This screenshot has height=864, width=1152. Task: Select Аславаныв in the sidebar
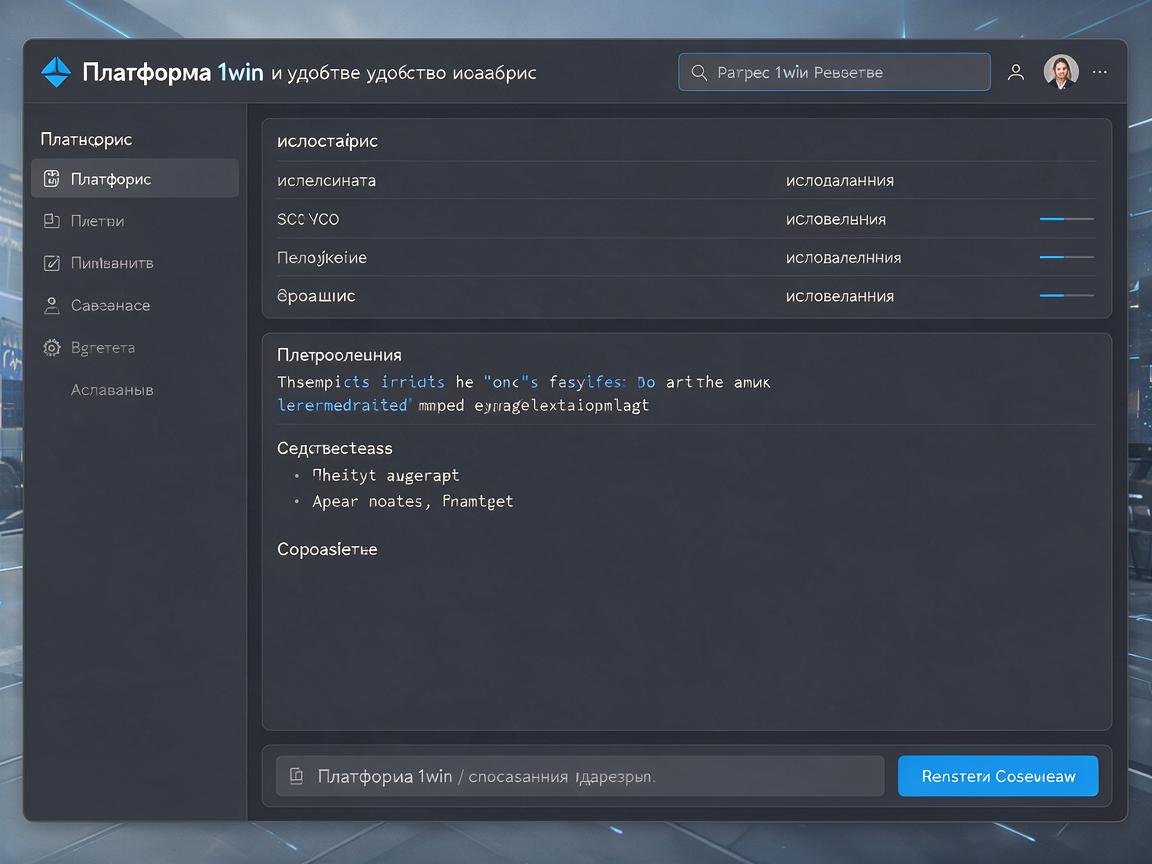point(112,390)
